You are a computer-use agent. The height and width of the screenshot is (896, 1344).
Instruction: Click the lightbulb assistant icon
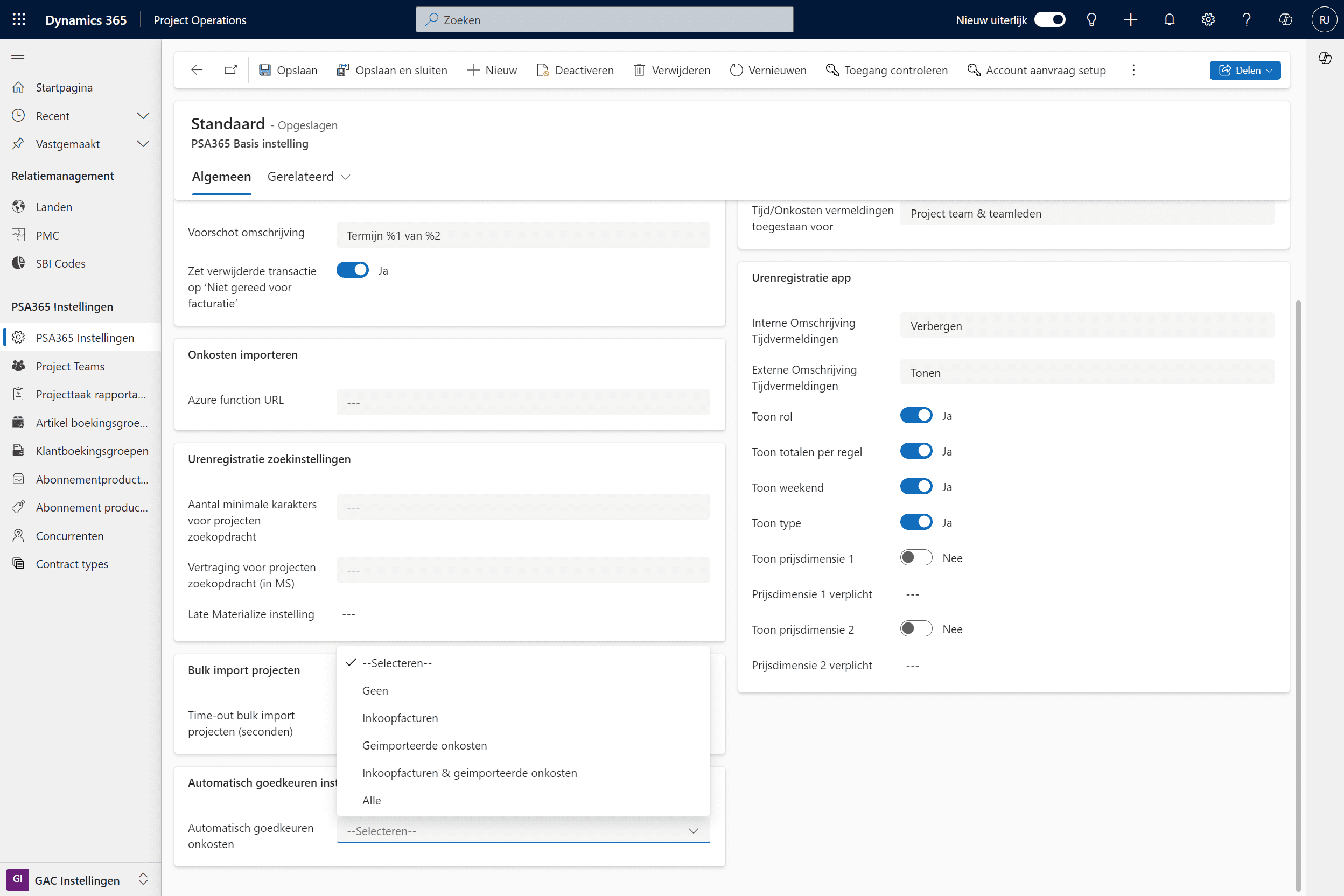pos(1091,20)
